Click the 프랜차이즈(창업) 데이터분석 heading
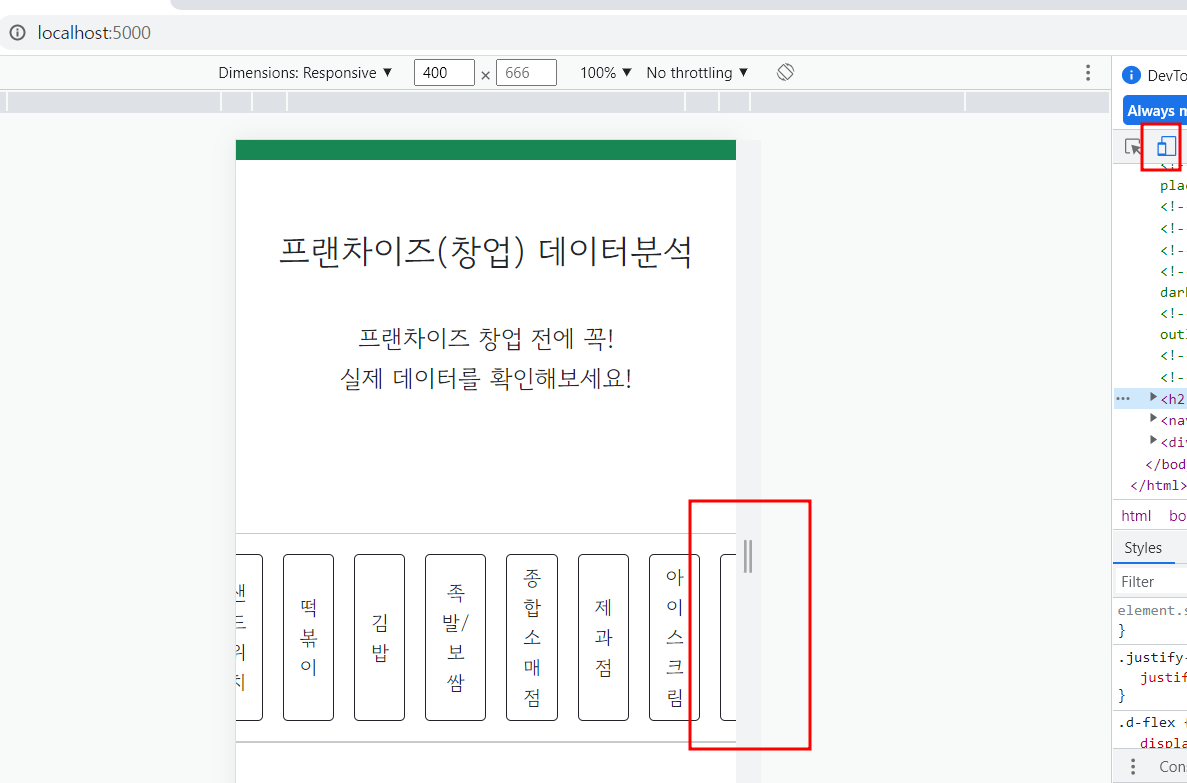 click(486, 251)
